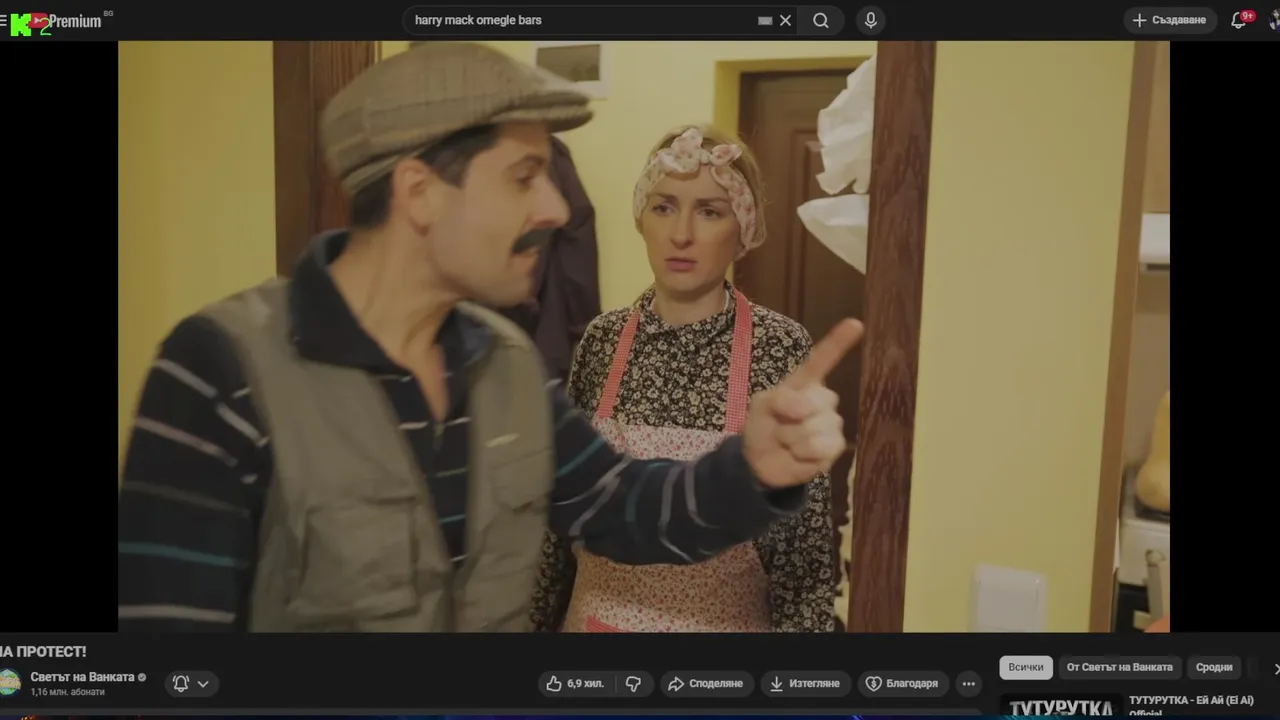Image resolution: width=1280 pixels, height=720 pixels.
Task: Open the Светът на Ванката channel name
Action: tap(82, 677)
